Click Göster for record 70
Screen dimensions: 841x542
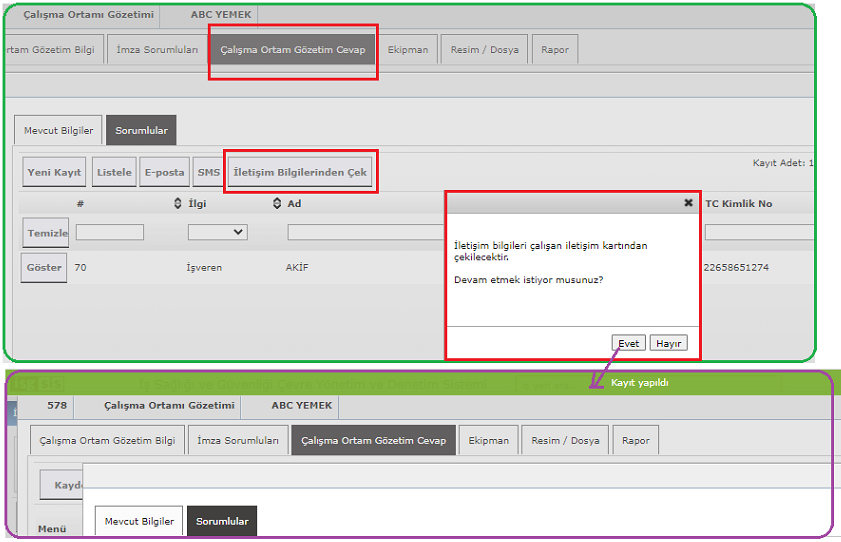click(44, 268)
